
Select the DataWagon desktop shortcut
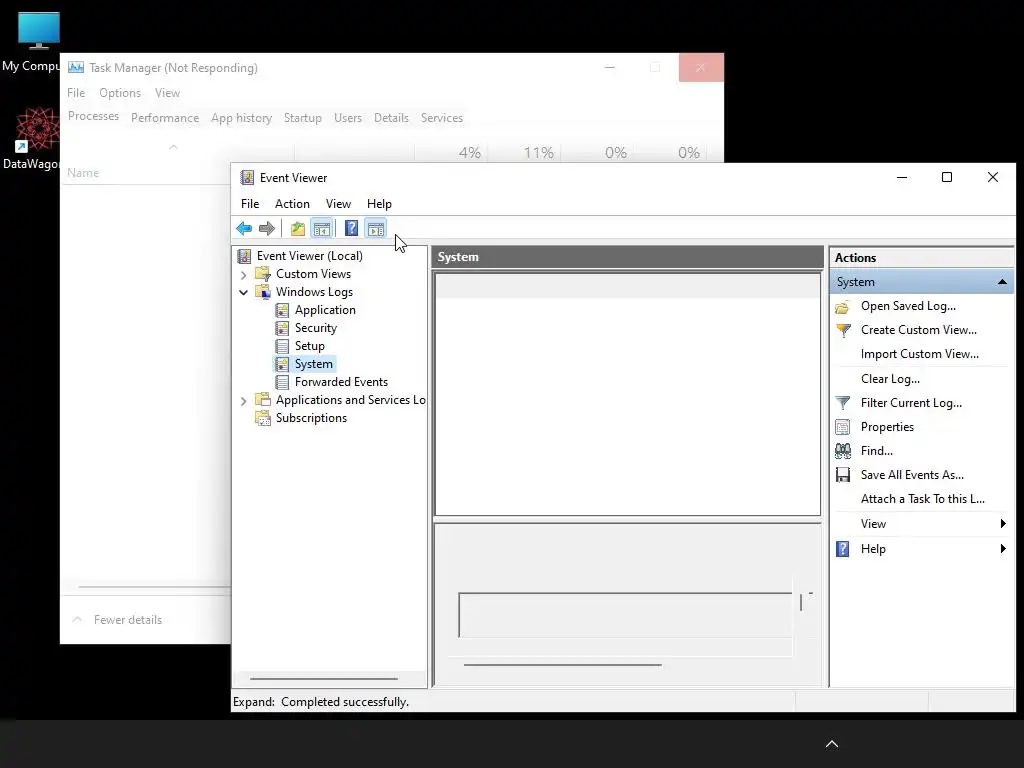[37, 129]
